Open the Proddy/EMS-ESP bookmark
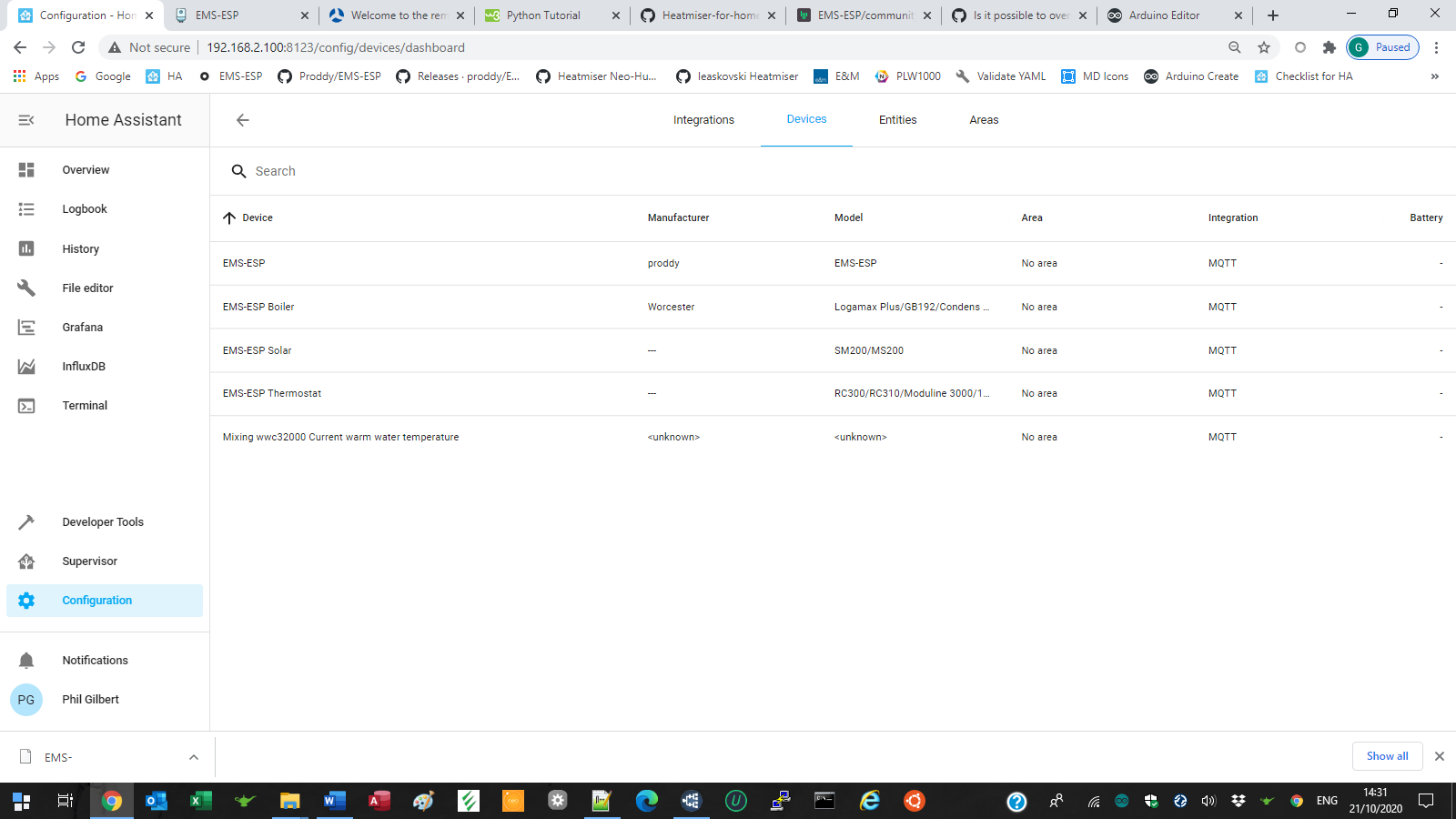 coord(329,76)
